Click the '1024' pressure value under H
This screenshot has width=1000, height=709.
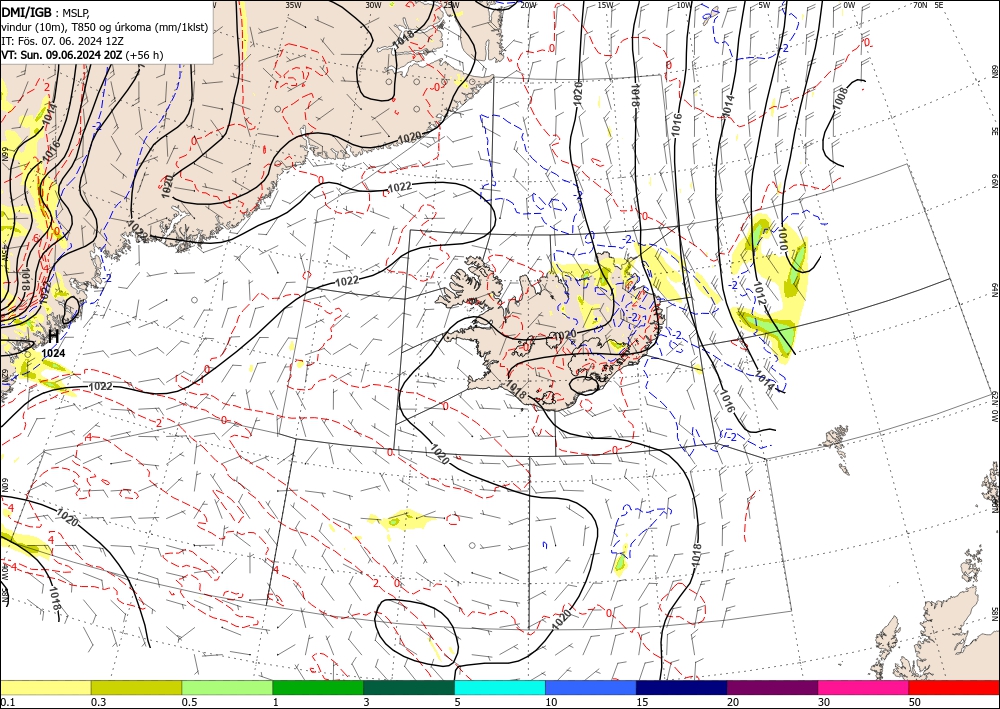(x=53, y=353)
